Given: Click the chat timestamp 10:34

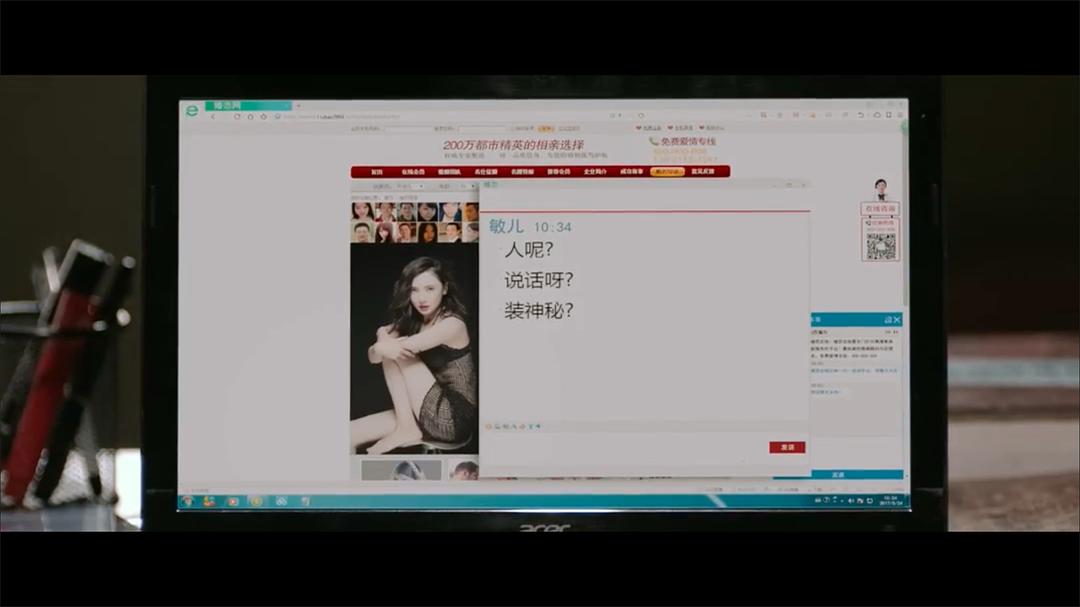Looking at the screenshot, I should pos(552,227).
